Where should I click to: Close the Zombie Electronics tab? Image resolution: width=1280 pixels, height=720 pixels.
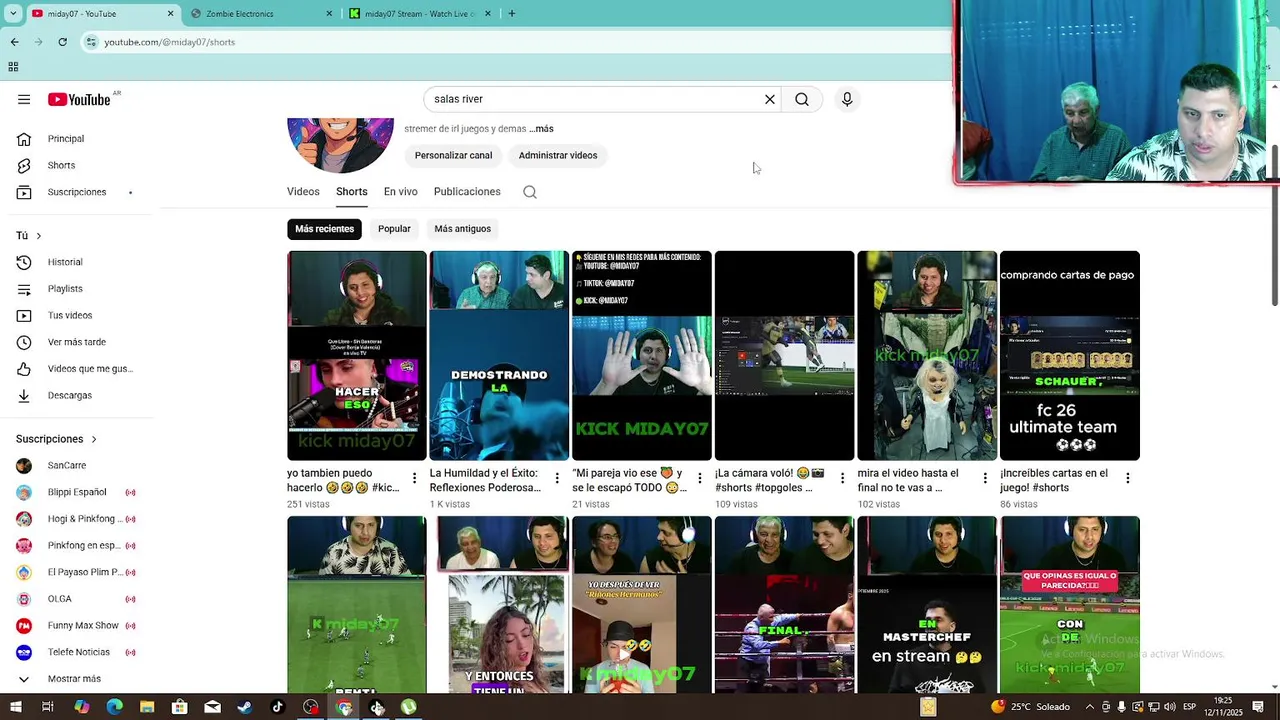[x=330, y=14]
